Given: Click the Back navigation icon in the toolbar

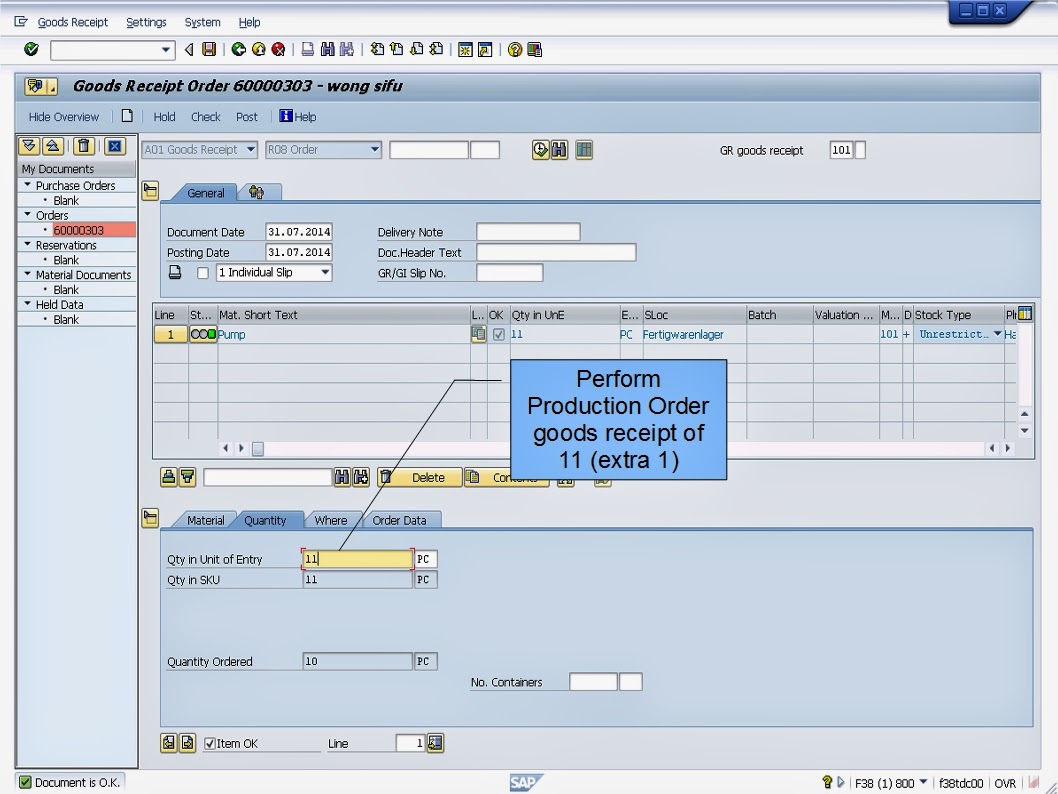Looking at the screenshot, I should click(239, 50).
